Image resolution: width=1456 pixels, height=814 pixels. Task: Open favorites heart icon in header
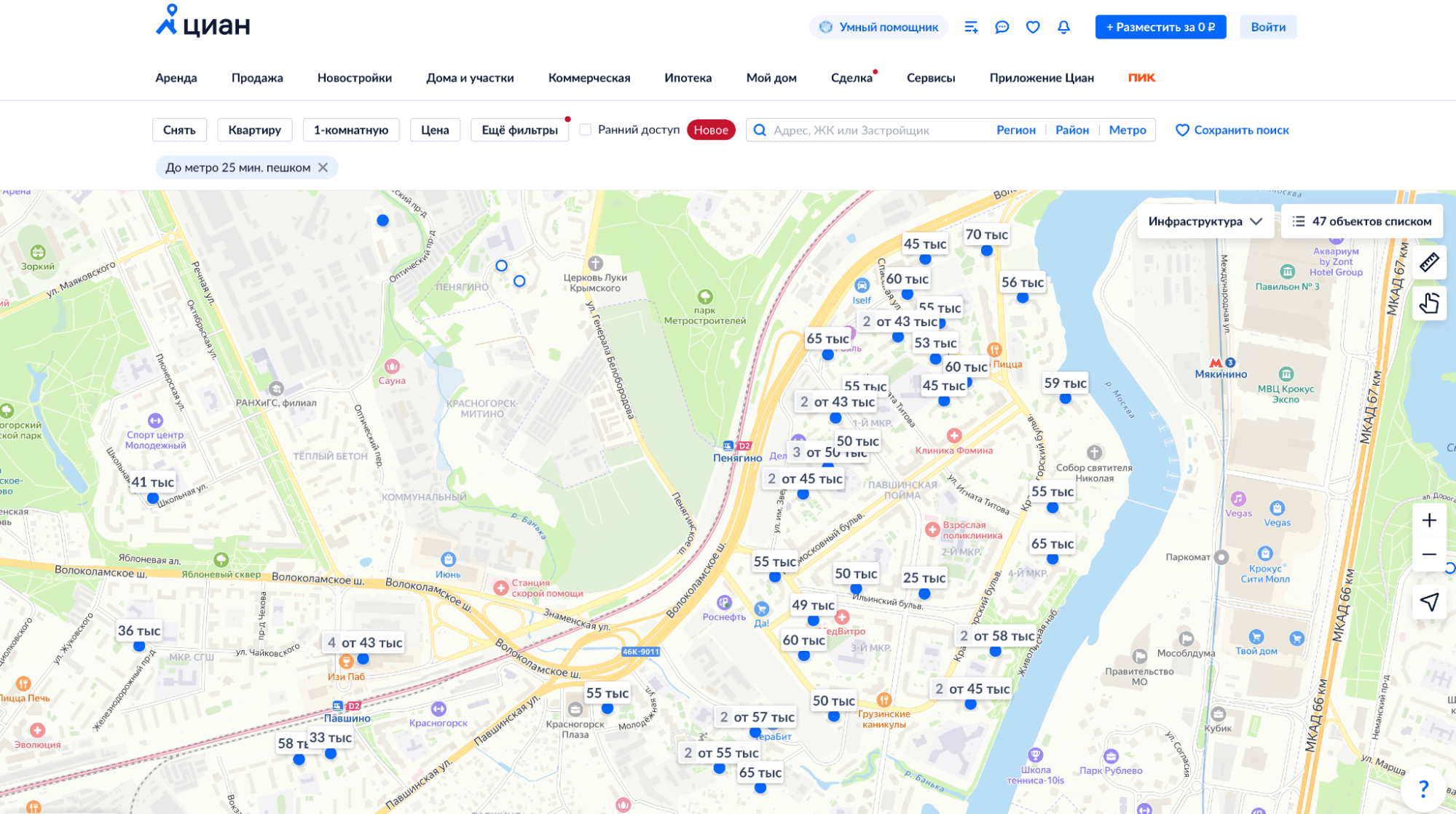tap(1033, 27)
